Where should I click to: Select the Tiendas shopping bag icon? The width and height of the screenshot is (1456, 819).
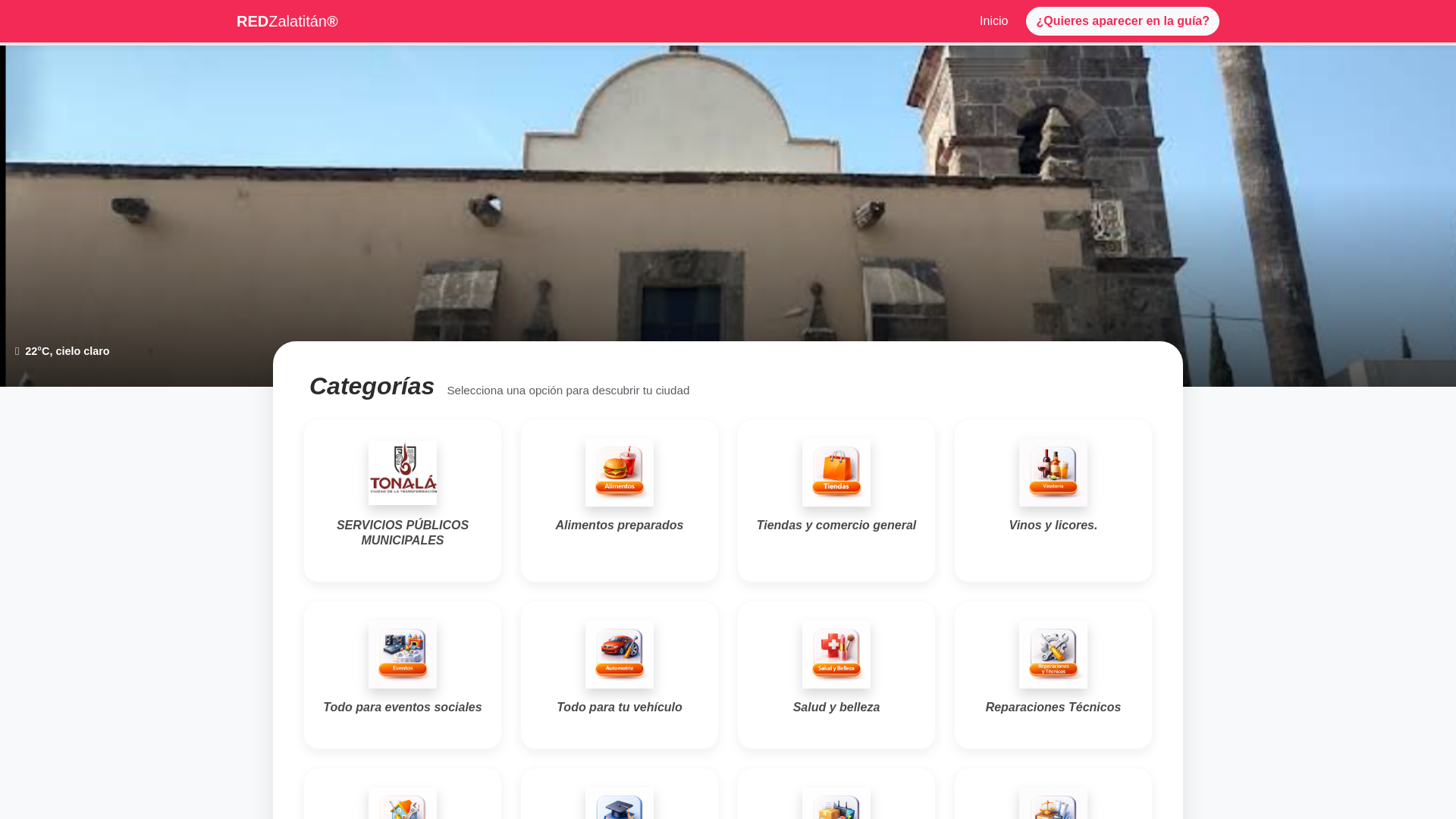click(836, 472)
